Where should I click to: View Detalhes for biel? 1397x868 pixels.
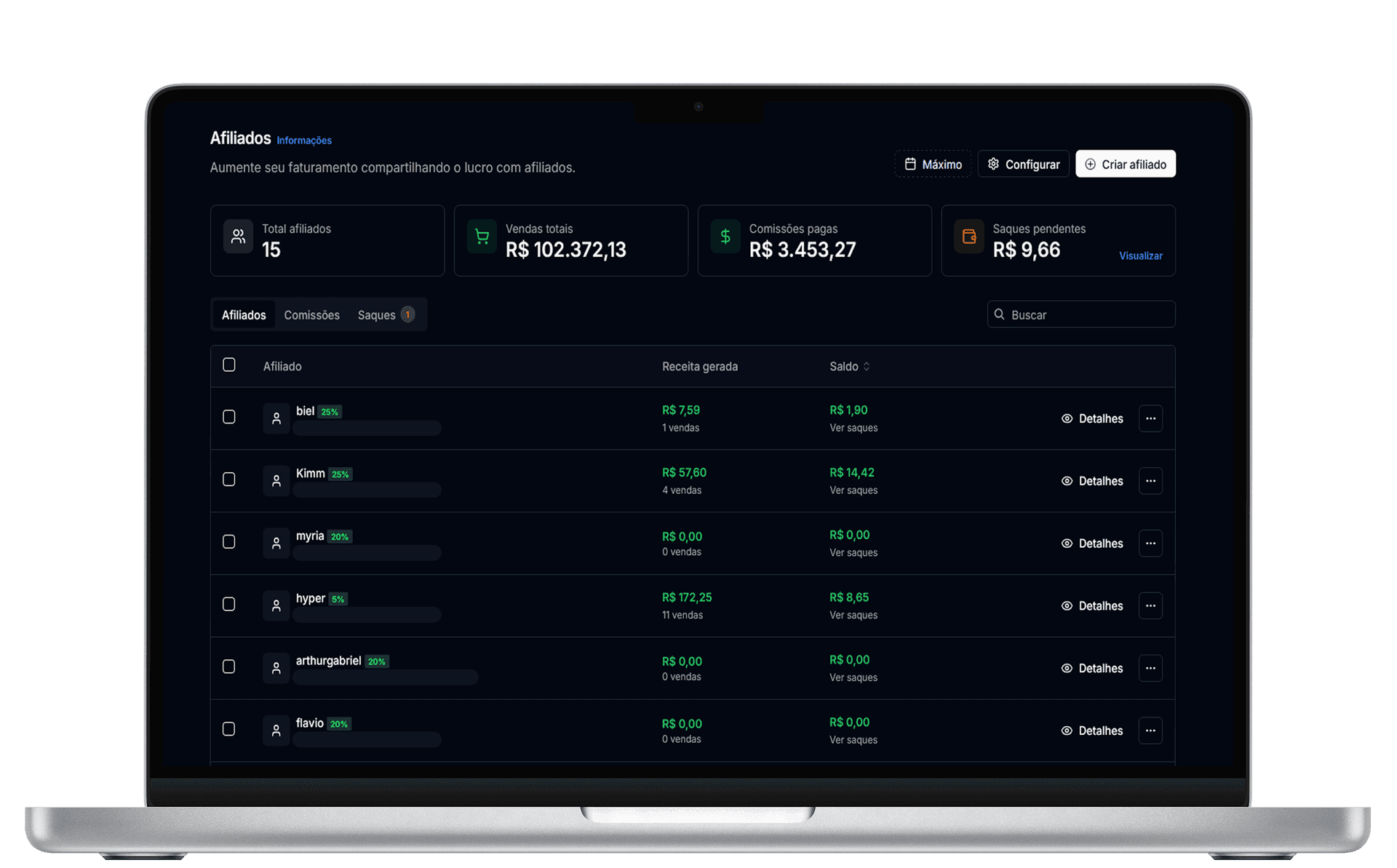(x=1092, y=418)
